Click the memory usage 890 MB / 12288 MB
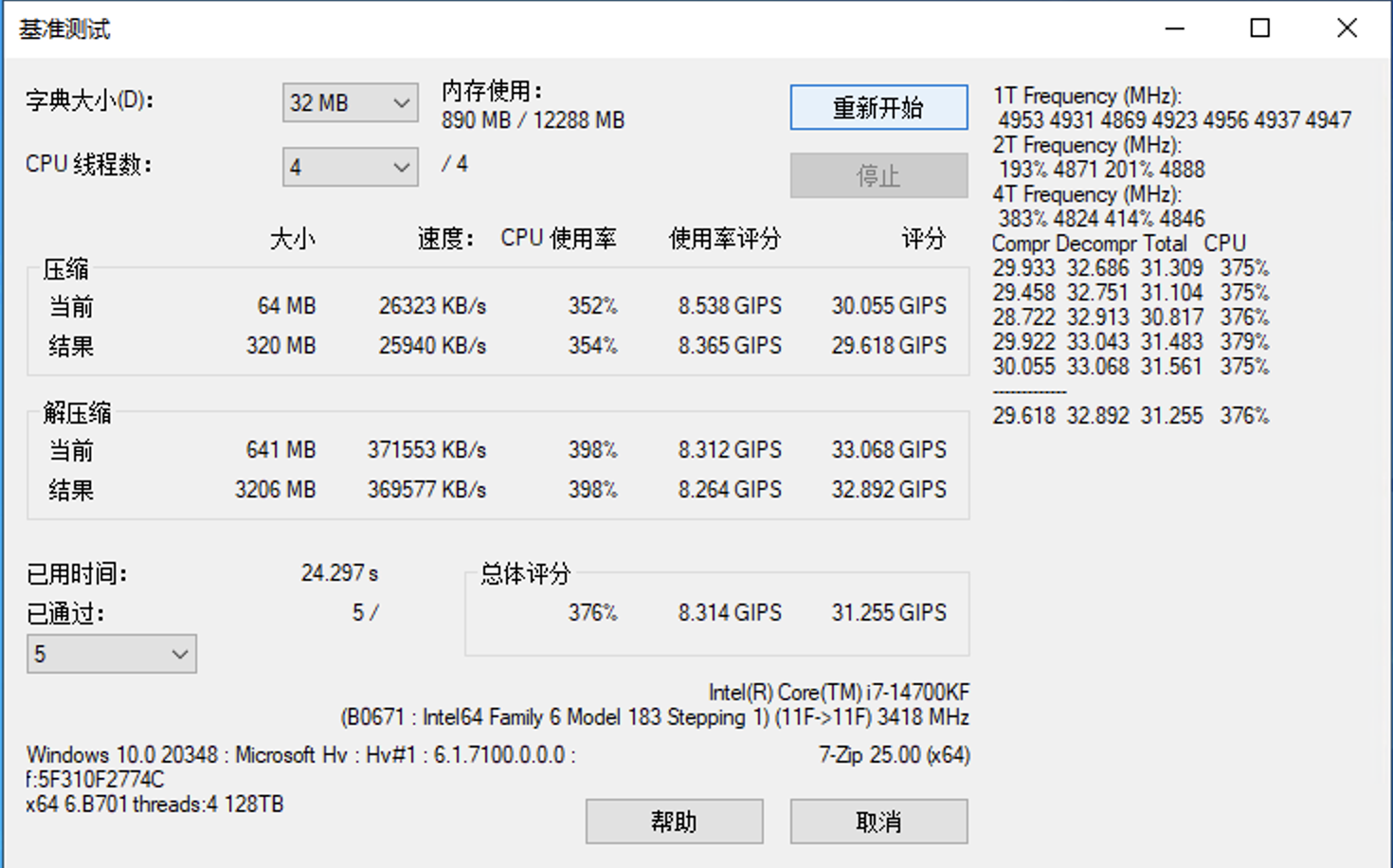The height and width of the screenshot is (868, 1393). [533, 120]
